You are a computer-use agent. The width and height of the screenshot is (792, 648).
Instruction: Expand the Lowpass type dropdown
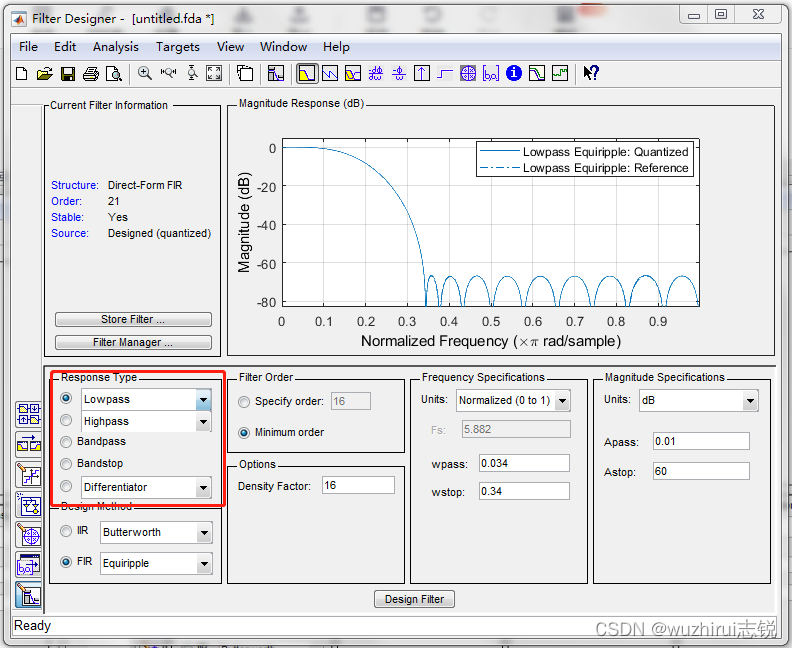(203, 400)
